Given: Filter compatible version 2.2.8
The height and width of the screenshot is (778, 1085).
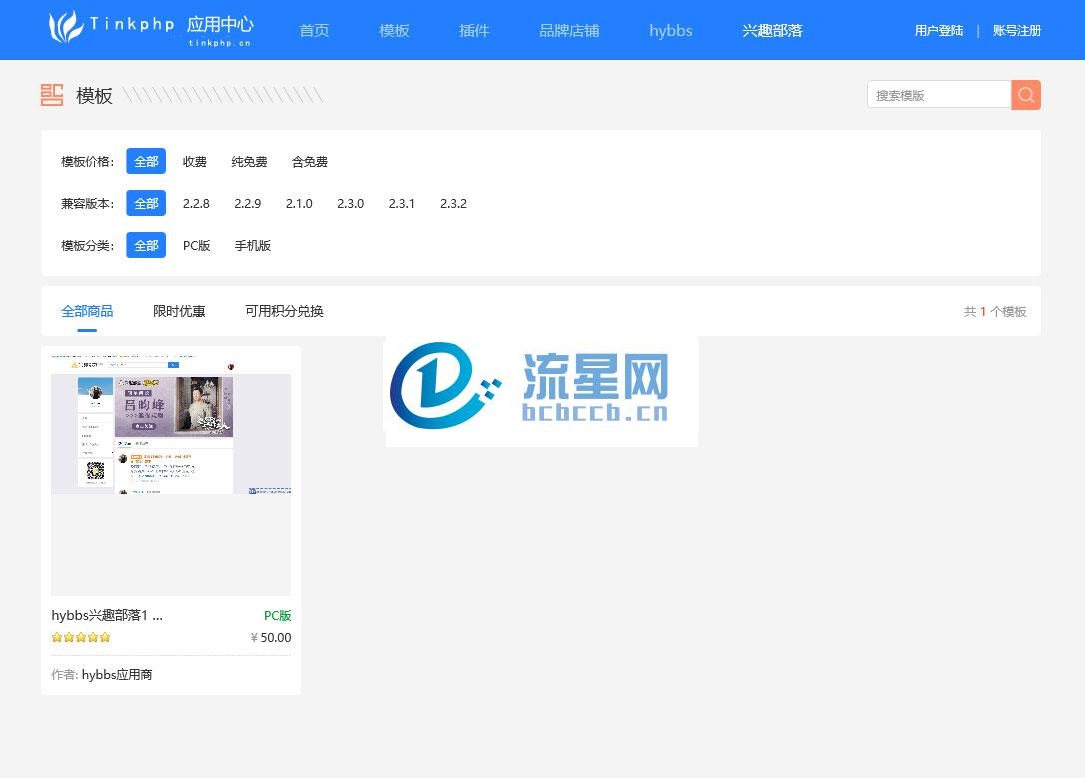Looking at the screenshot, I should pyautogui.click(x=196, y=203).
